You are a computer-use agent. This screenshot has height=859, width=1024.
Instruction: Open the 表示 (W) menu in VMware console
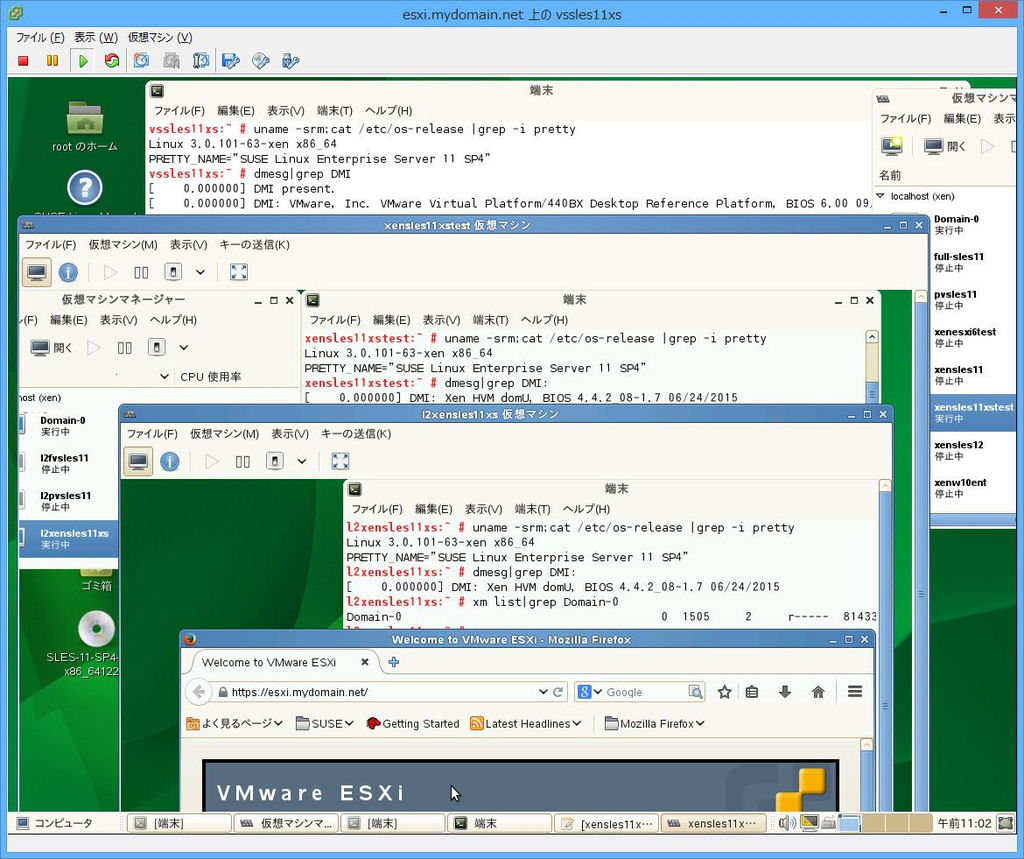pos(96,37)
